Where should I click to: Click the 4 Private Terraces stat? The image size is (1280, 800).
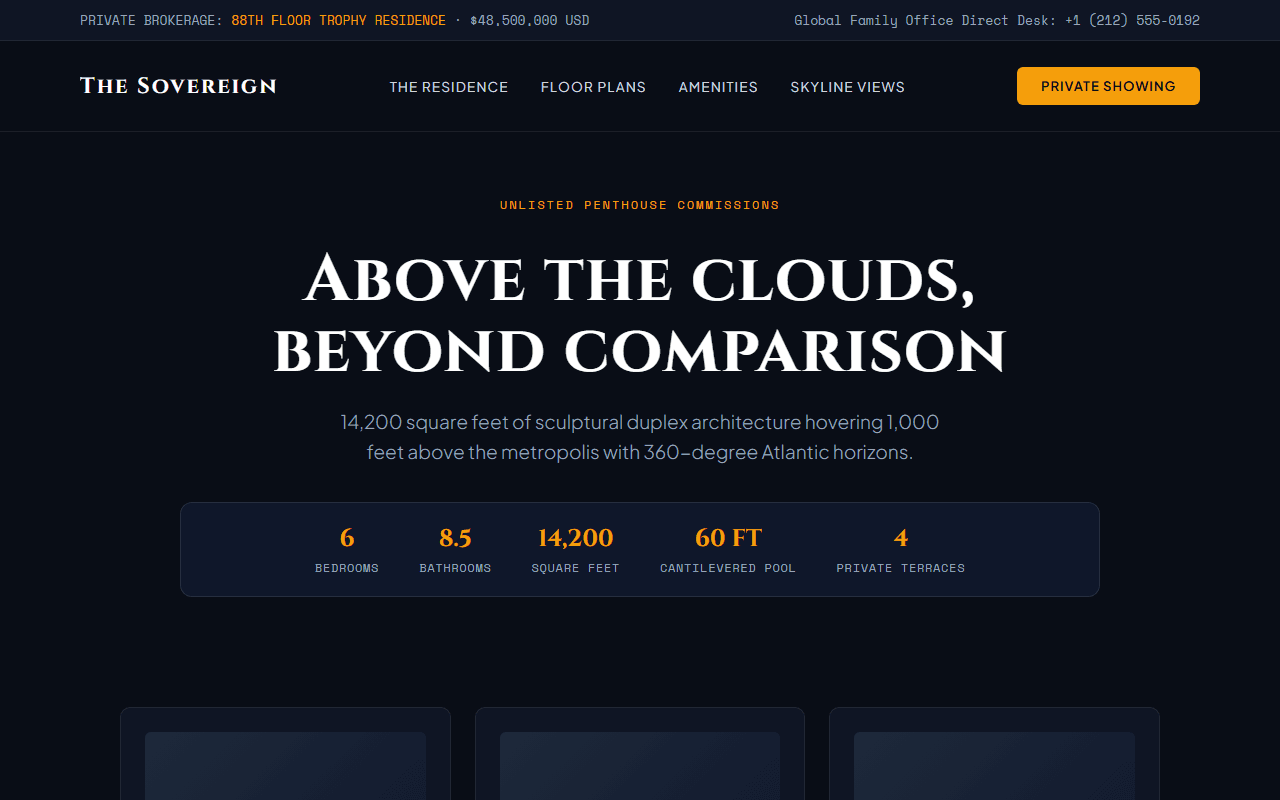901,550
